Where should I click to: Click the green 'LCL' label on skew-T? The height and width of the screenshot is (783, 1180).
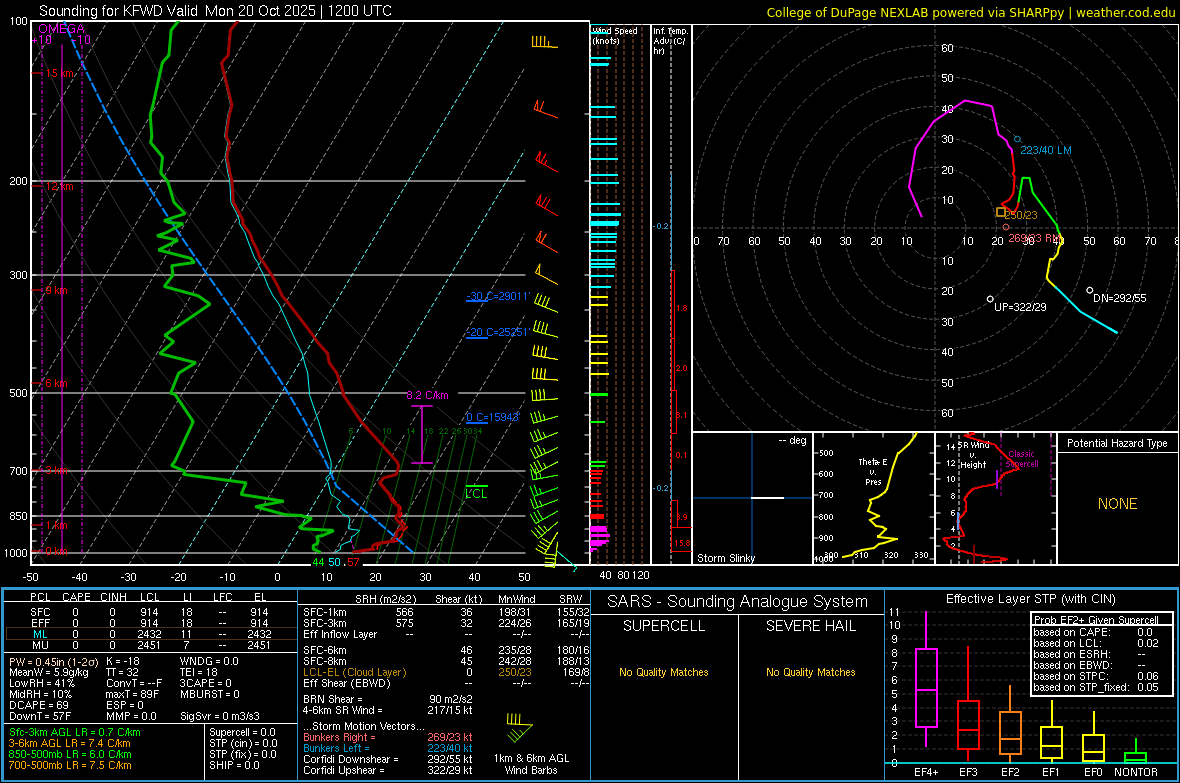click(476, 494)
